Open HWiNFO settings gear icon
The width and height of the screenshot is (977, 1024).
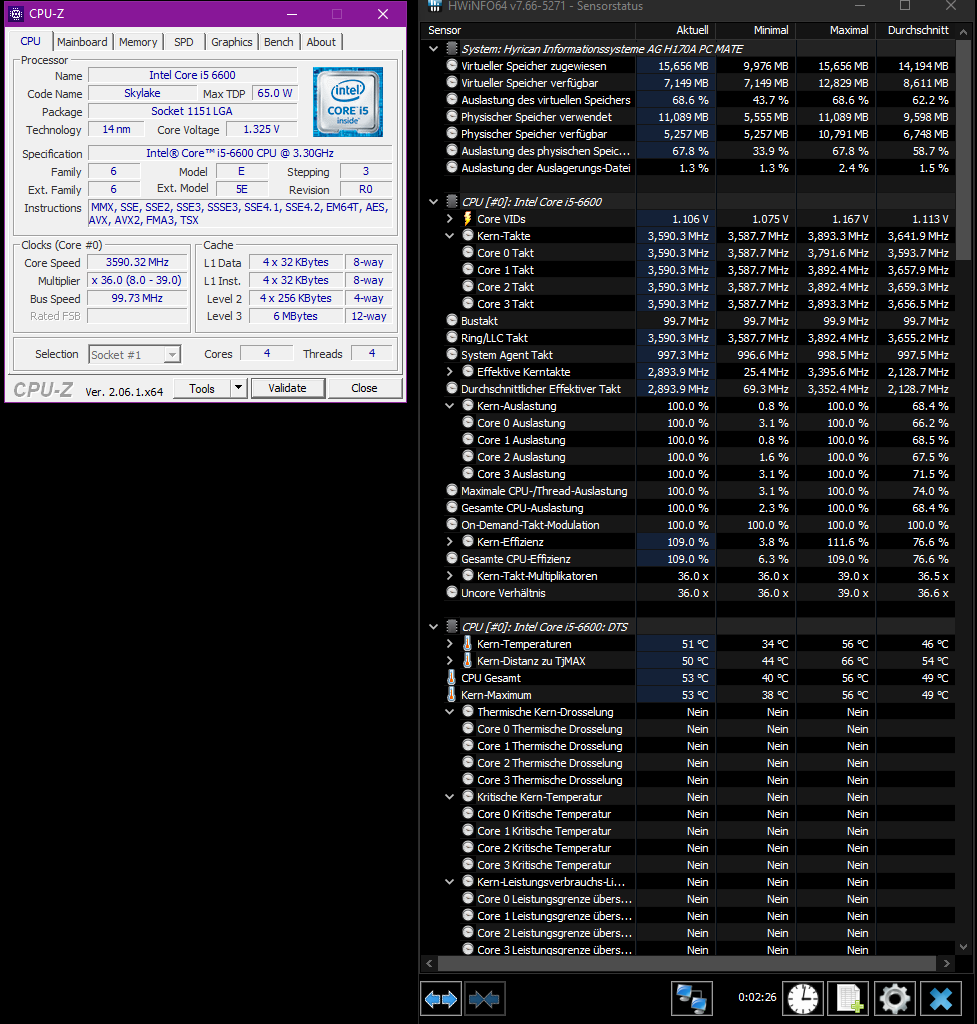894,999
